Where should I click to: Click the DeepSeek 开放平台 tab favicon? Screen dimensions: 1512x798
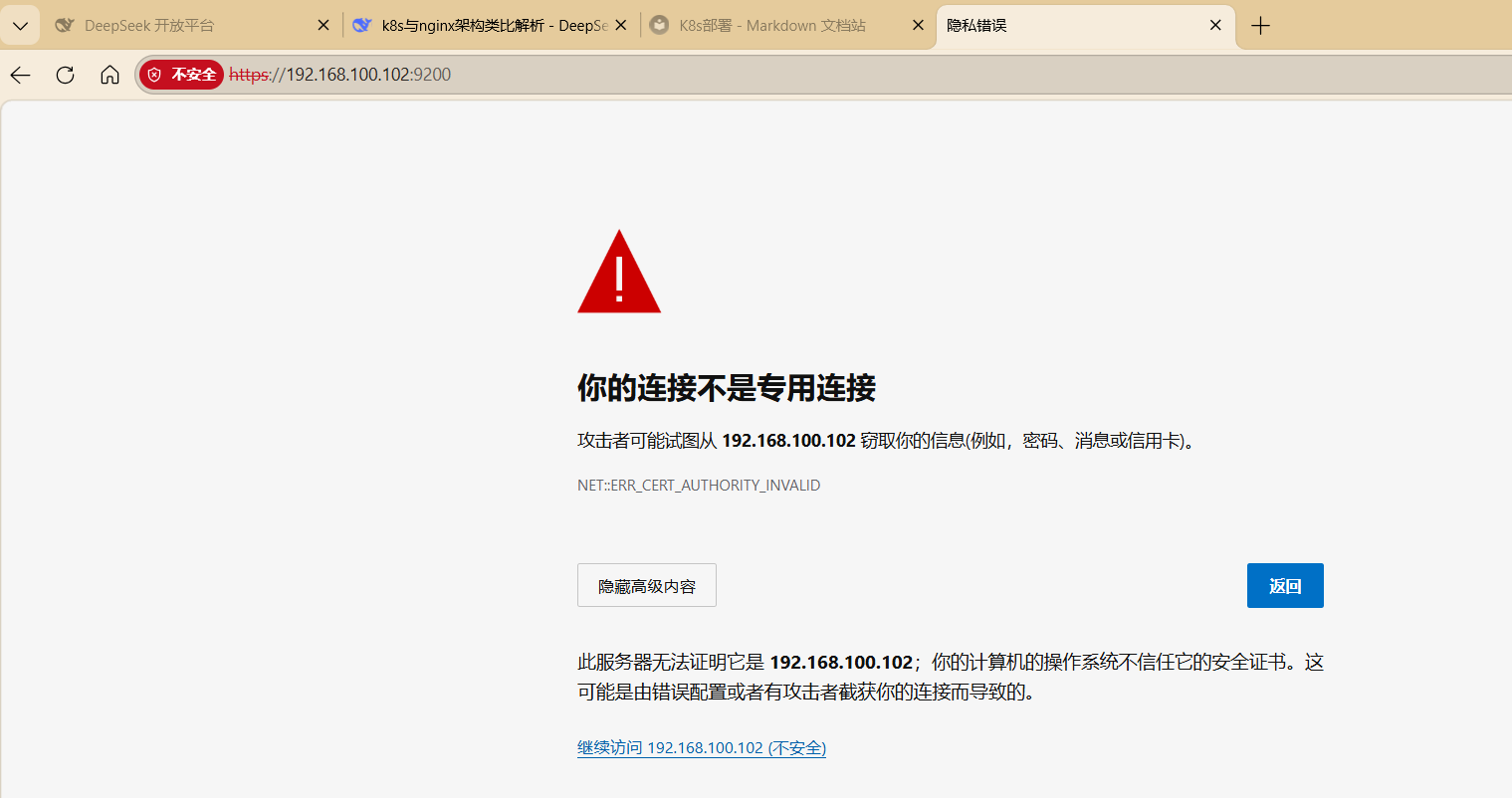pos(65,26)
